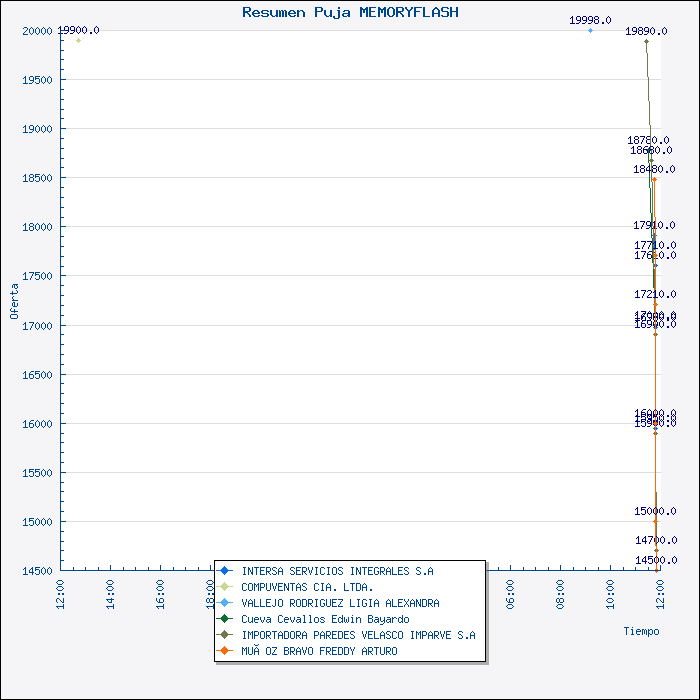The width and height of the screenshot is (700, 700).
Task: Click the 19890.0 data label
Action: tap(646, 31)
